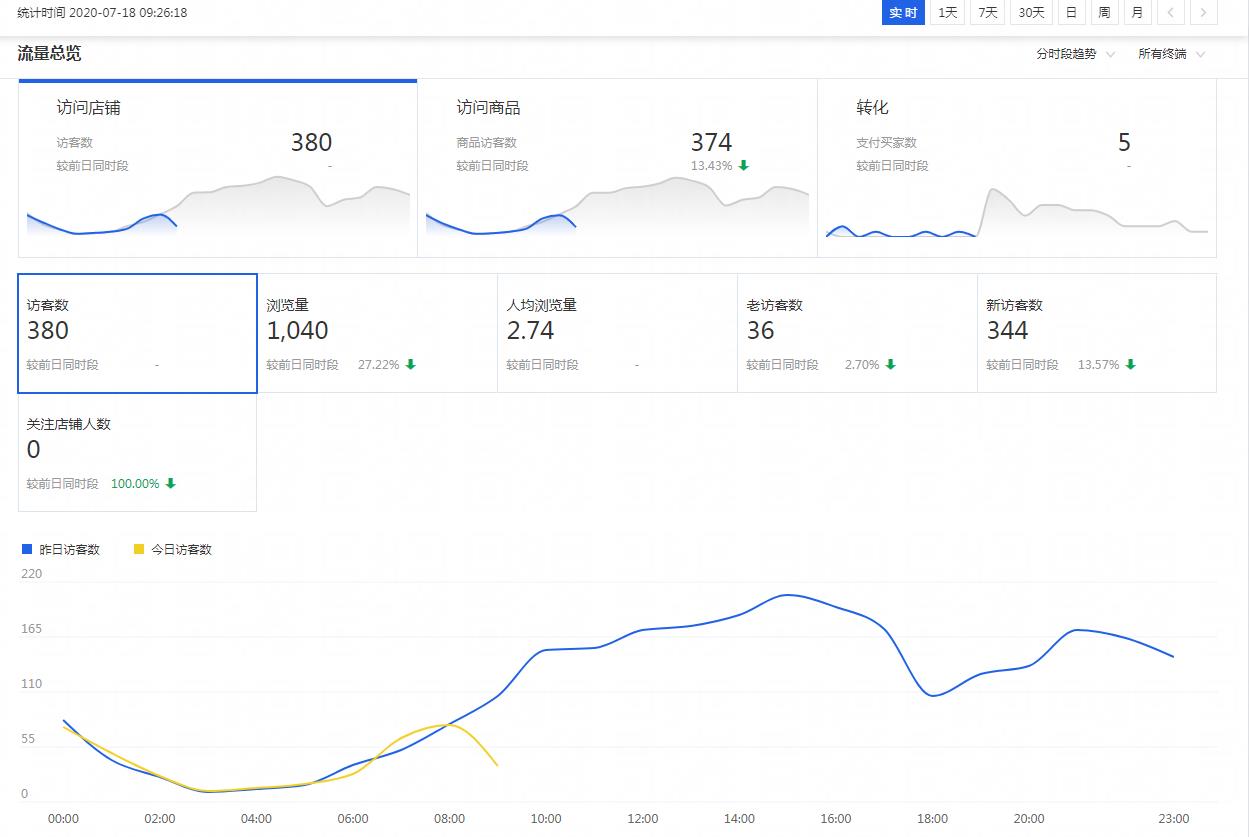Click the next period arrow button

[1203, 13]
